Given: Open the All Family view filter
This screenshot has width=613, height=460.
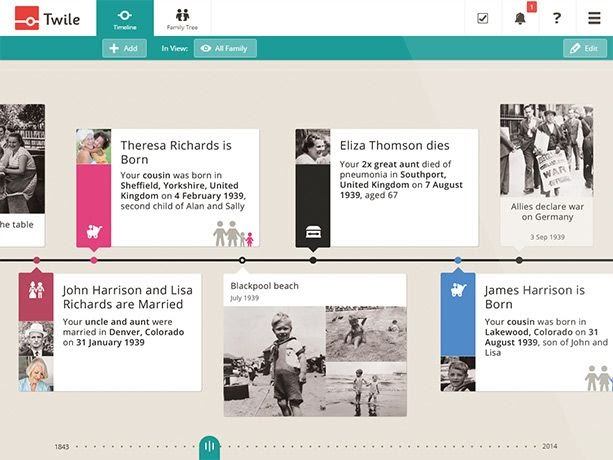Looking at the screenshot, I should 225,48.
